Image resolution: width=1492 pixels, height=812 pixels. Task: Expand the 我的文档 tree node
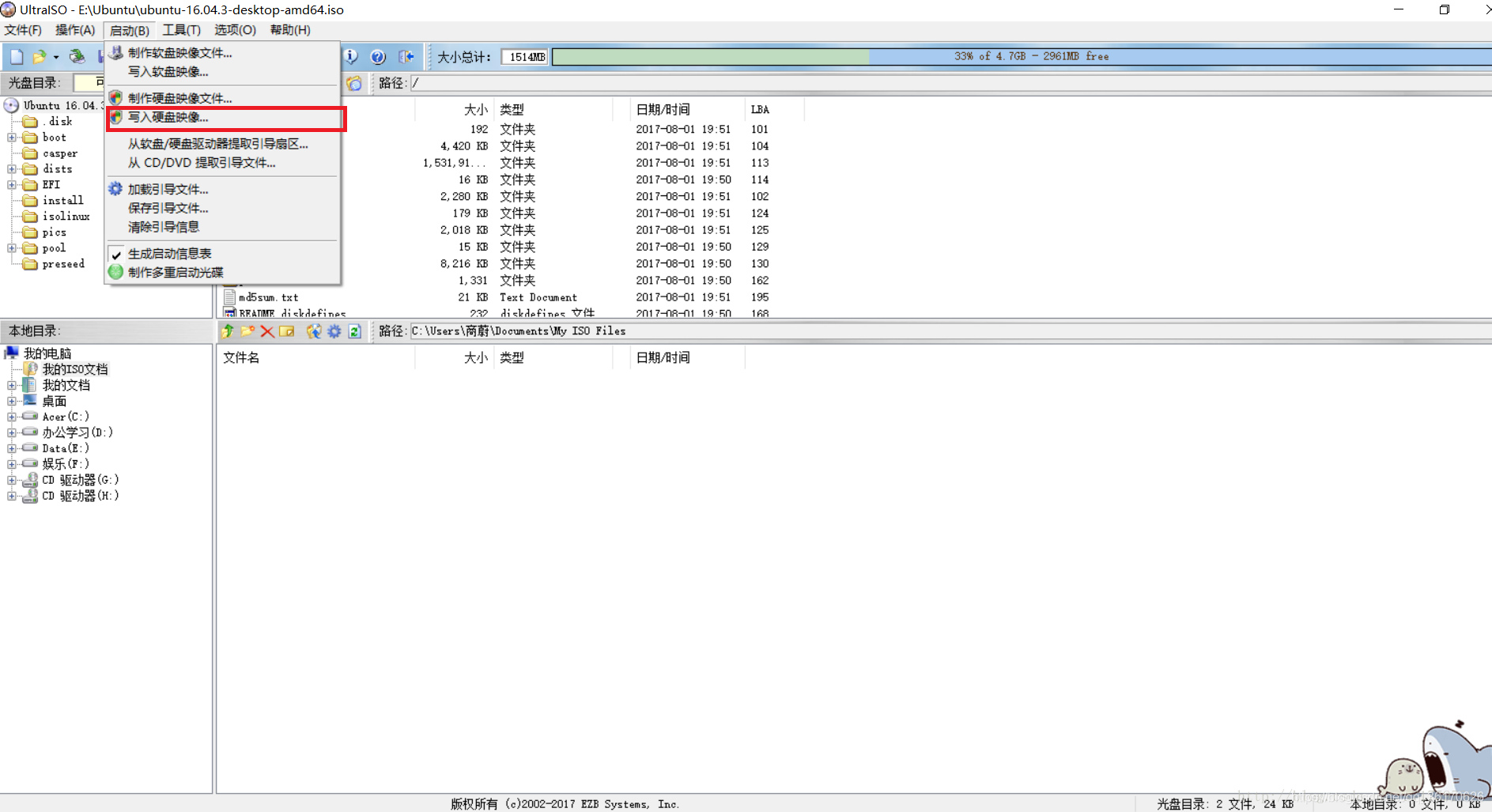(x=12, y=386)
